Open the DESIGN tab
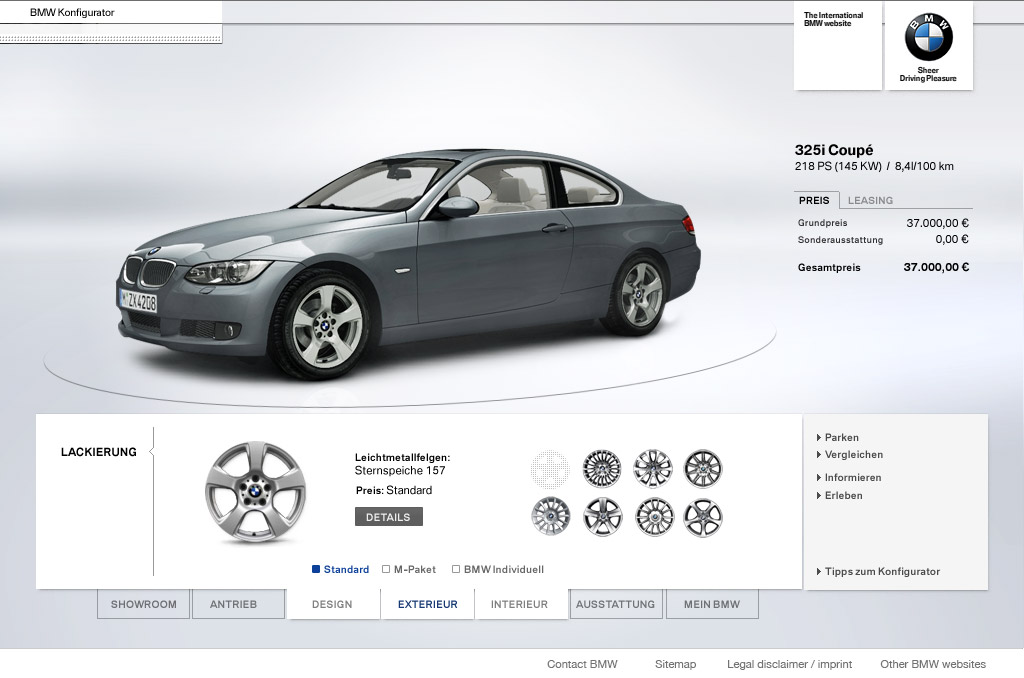Image resolution: width=1024 pixels, height=678 pixels. (332, 604)
